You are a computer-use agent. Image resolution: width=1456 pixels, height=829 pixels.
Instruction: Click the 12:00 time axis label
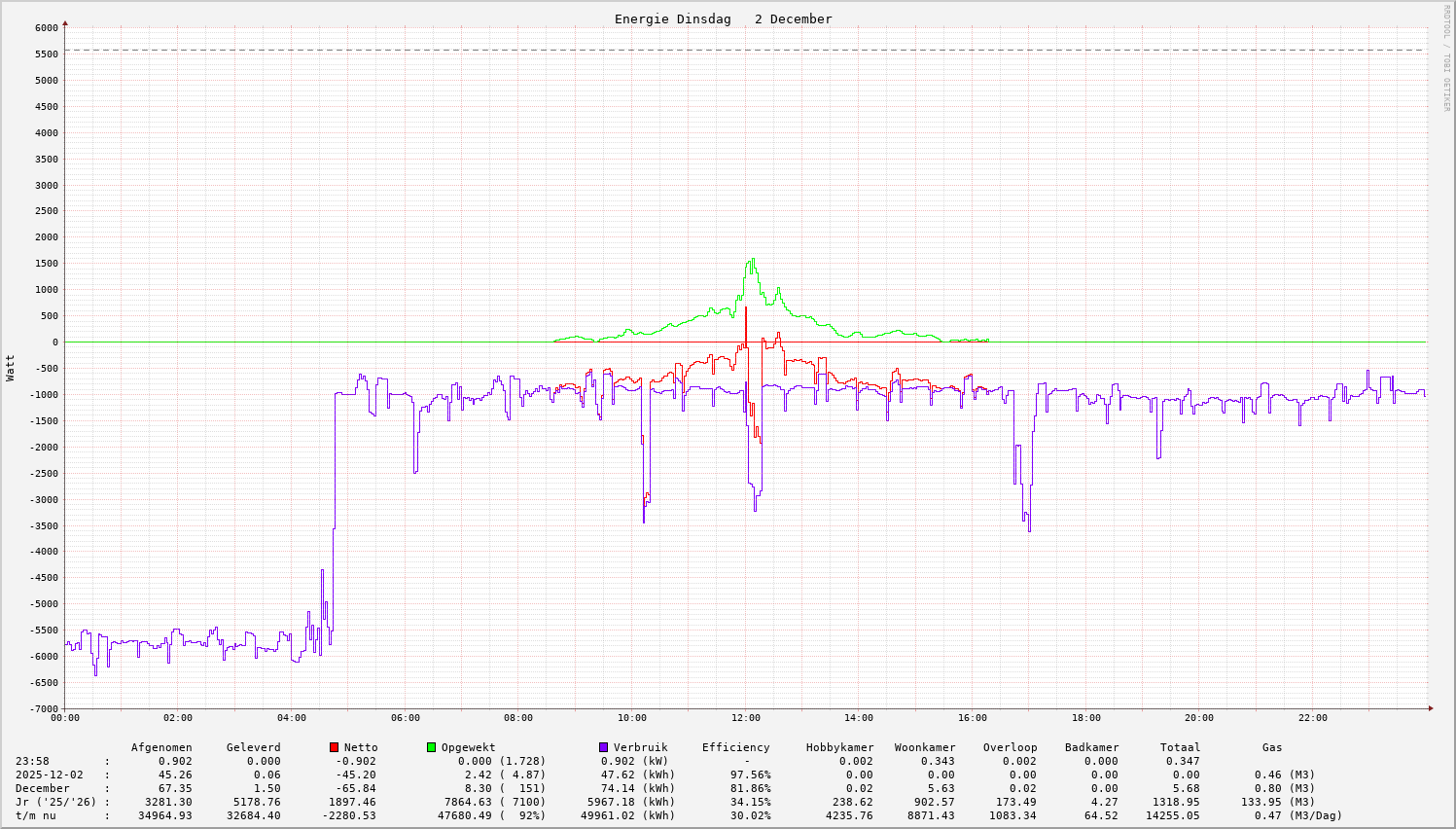(x=745, y=718)
